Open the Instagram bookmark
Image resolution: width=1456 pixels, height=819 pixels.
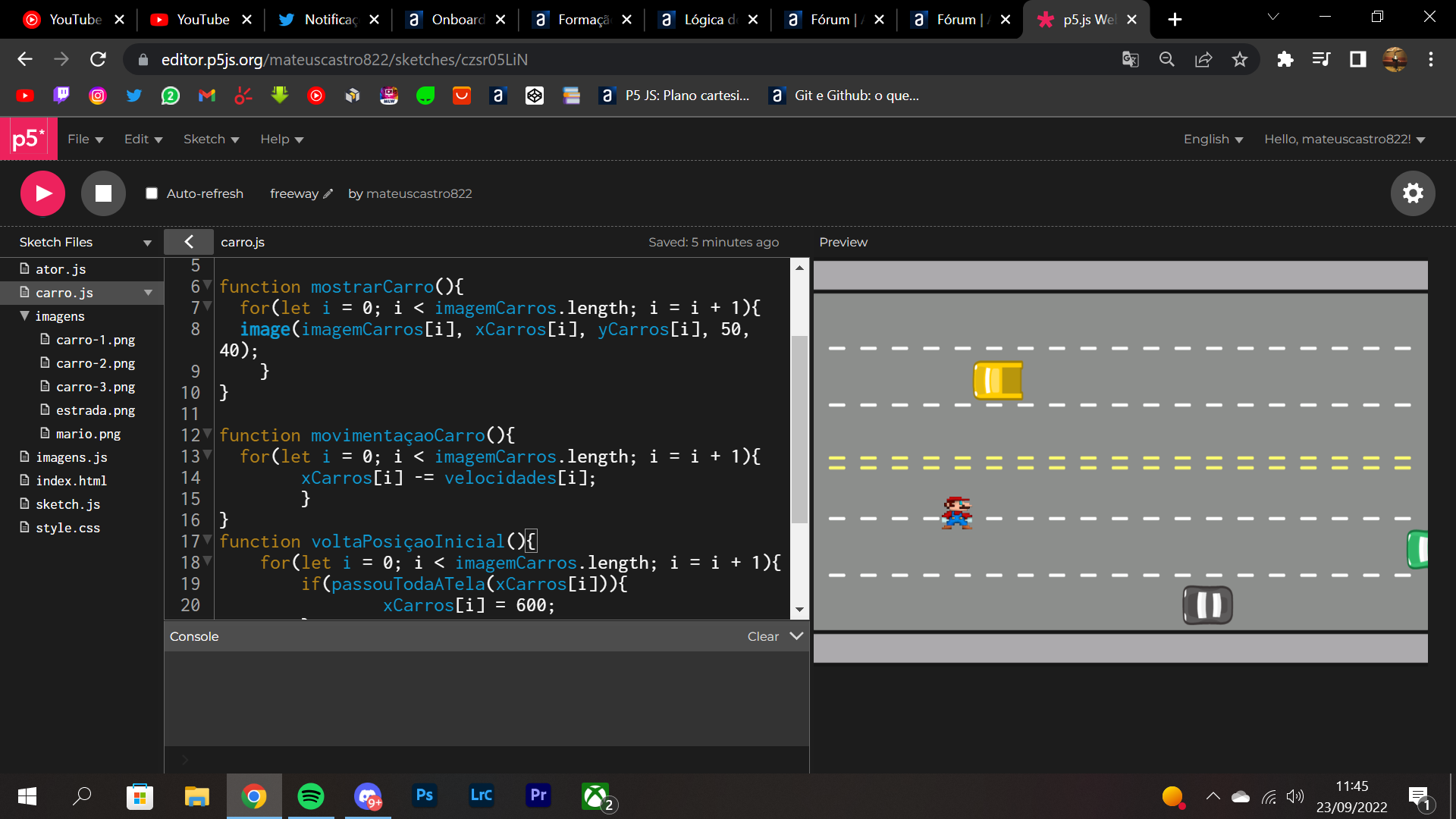[x=98, y=96]
